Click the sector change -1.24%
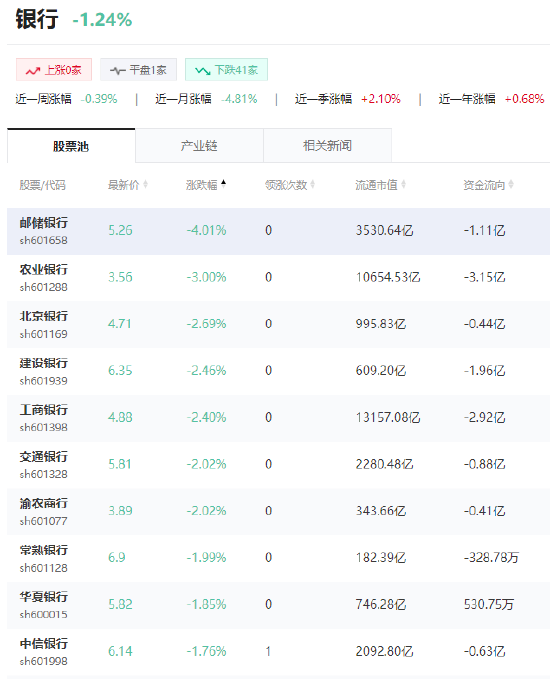Image resolution: width=550 pixels, height=679 pixels. coord(102,20)
